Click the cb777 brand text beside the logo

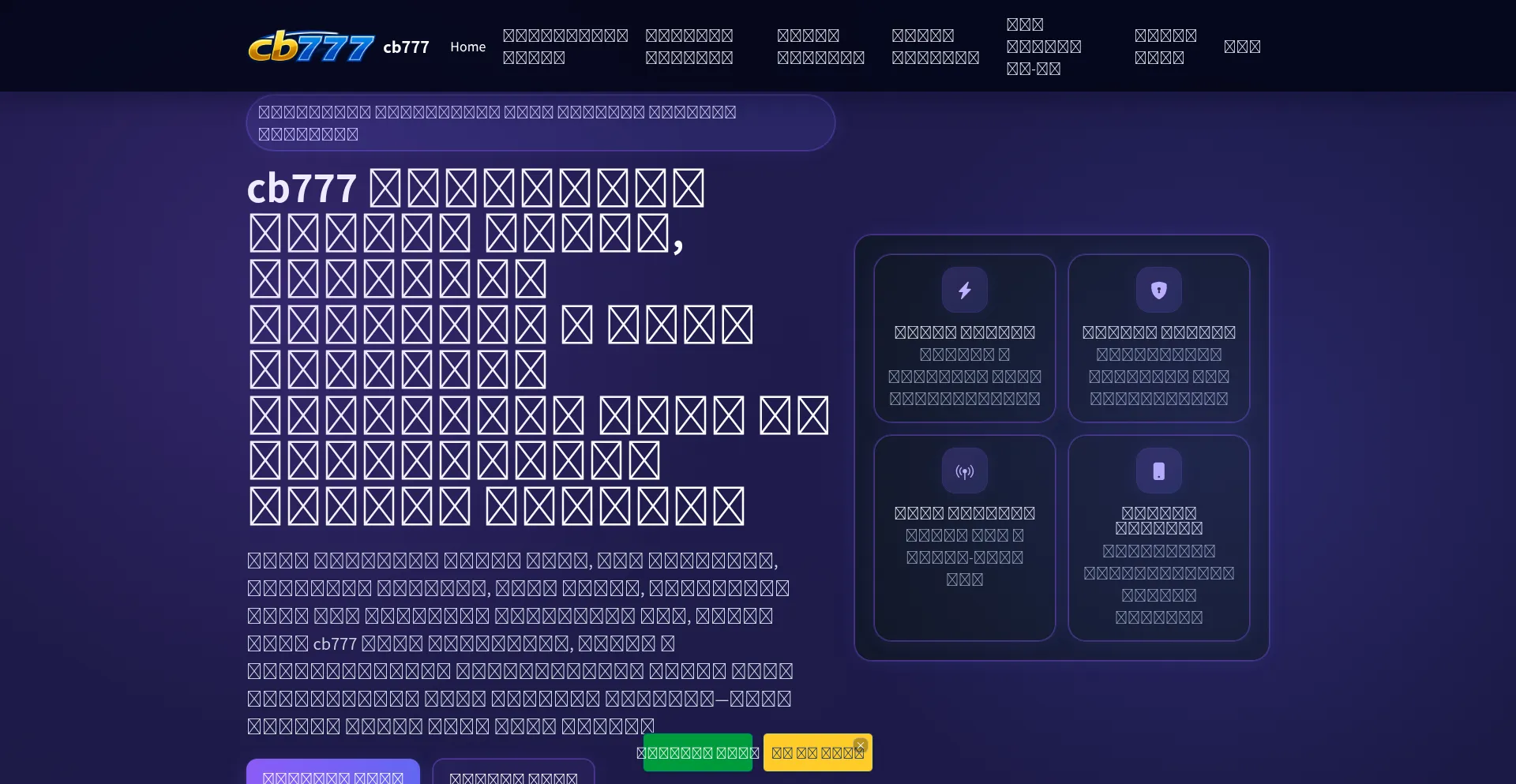click(x=406, y=47)
